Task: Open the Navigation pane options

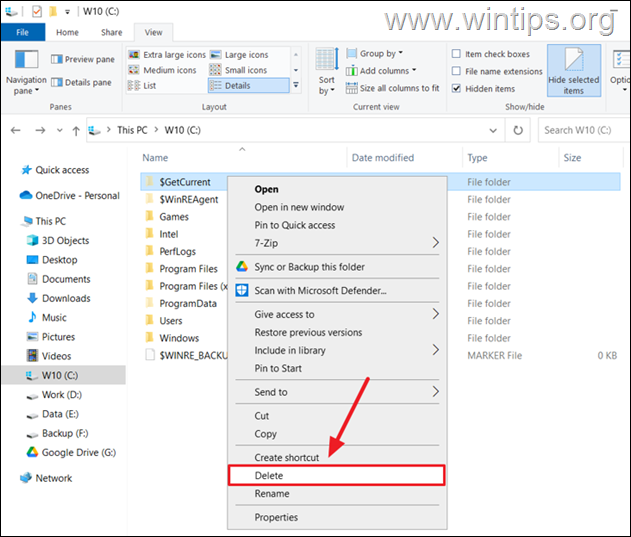Action: [x=26, y=72]
